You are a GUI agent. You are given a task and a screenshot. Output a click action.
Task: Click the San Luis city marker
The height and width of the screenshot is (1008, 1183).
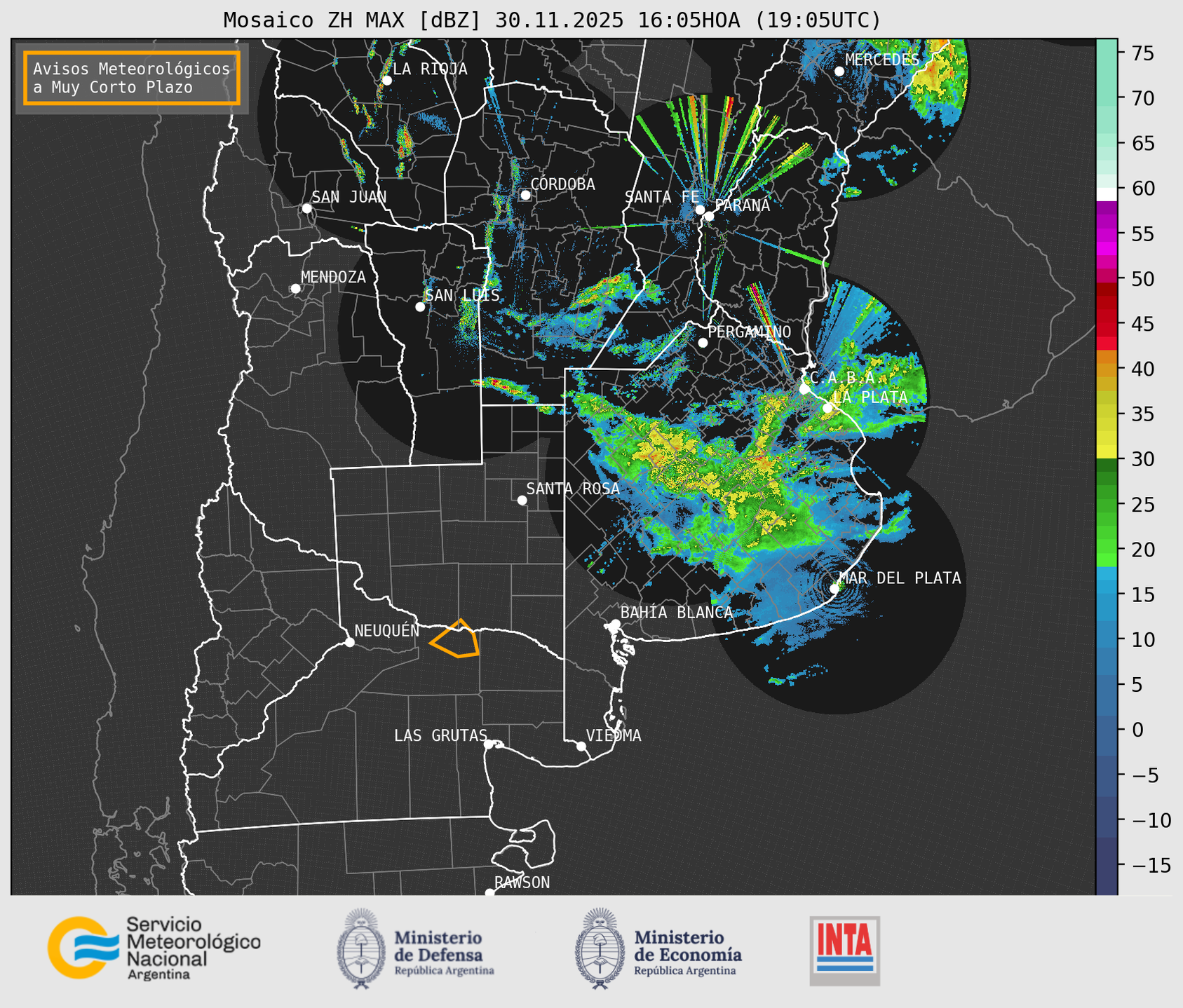coord(420,307)
